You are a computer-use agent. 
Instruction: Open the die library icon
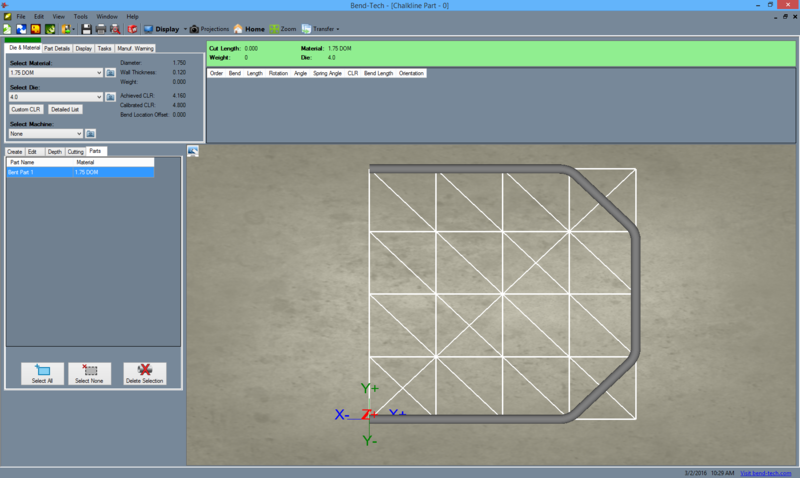[110, 97]
